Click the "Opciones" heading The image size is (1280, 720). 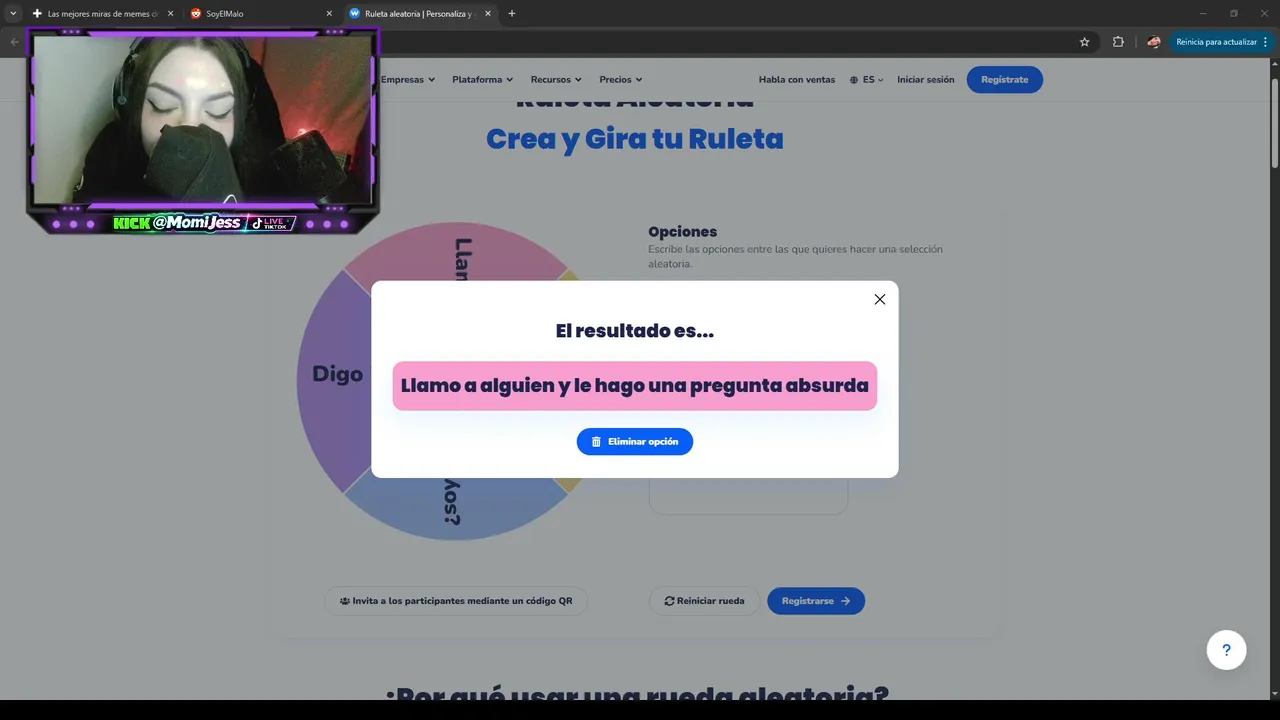click(x=683, y=232)
